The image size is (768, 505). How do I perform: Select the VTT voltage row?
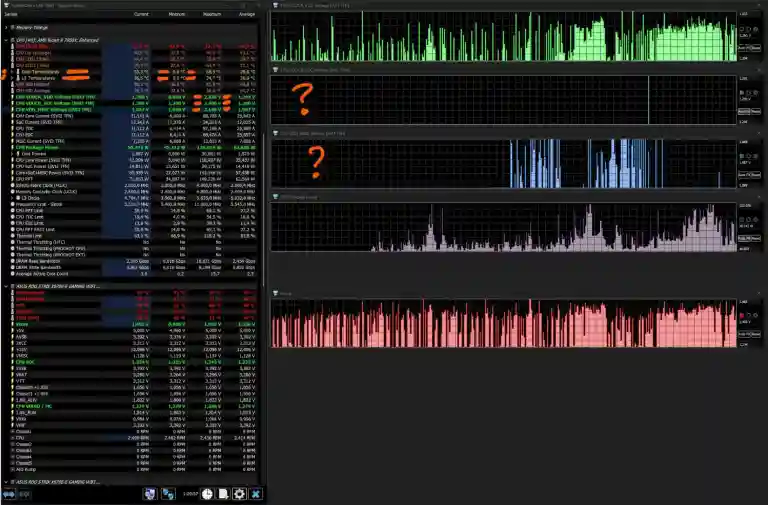pos(133,381)
